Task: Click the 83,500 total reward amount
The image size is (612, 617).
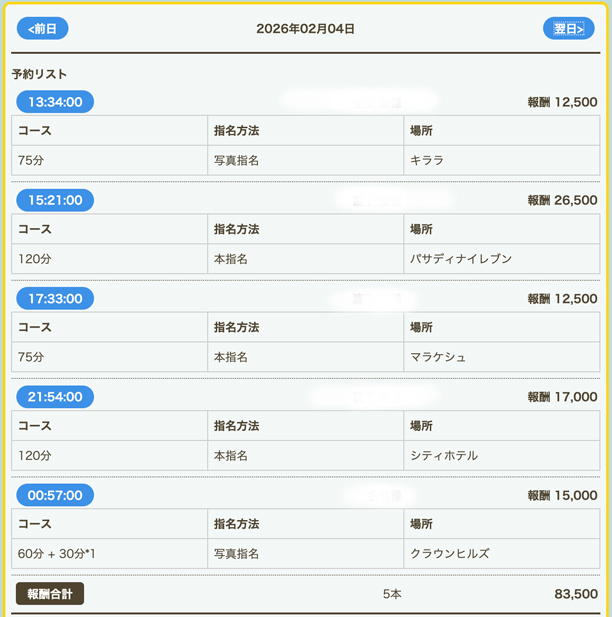Action: pos(575,594)
